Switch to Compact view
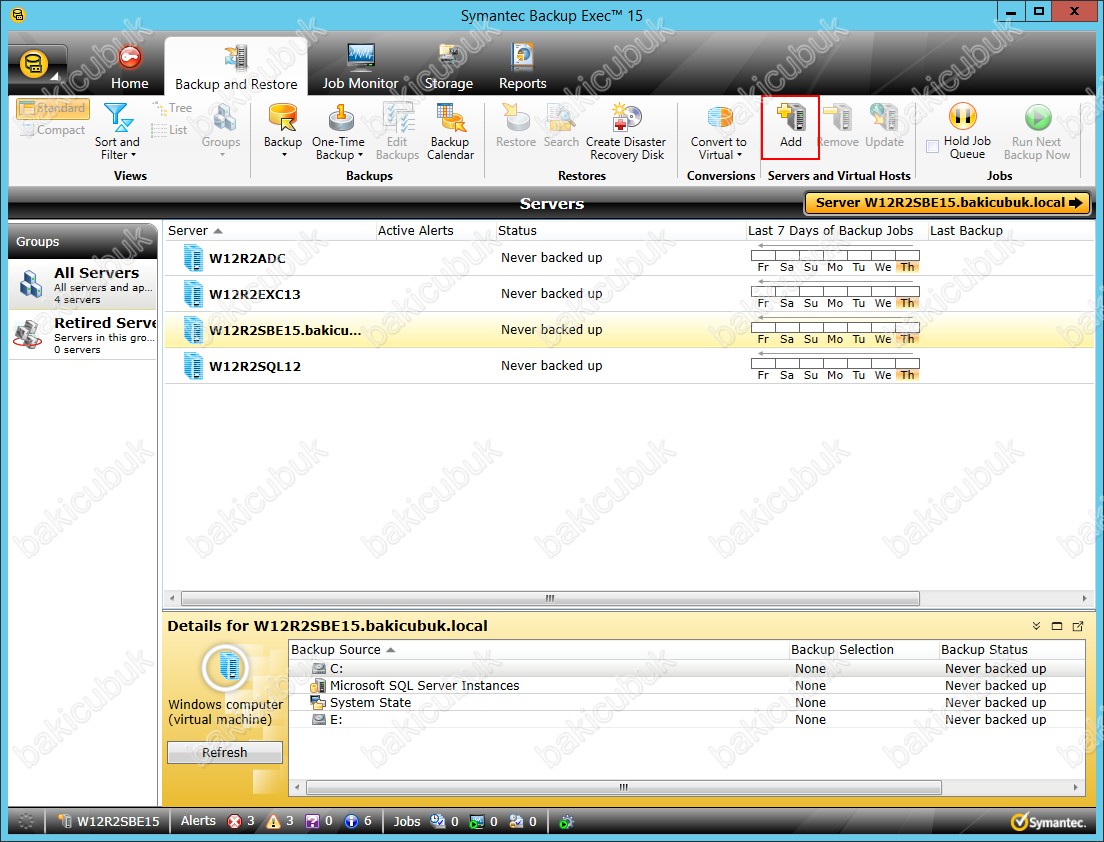Viewport: 1104px width, 842px height. [53, 130]
